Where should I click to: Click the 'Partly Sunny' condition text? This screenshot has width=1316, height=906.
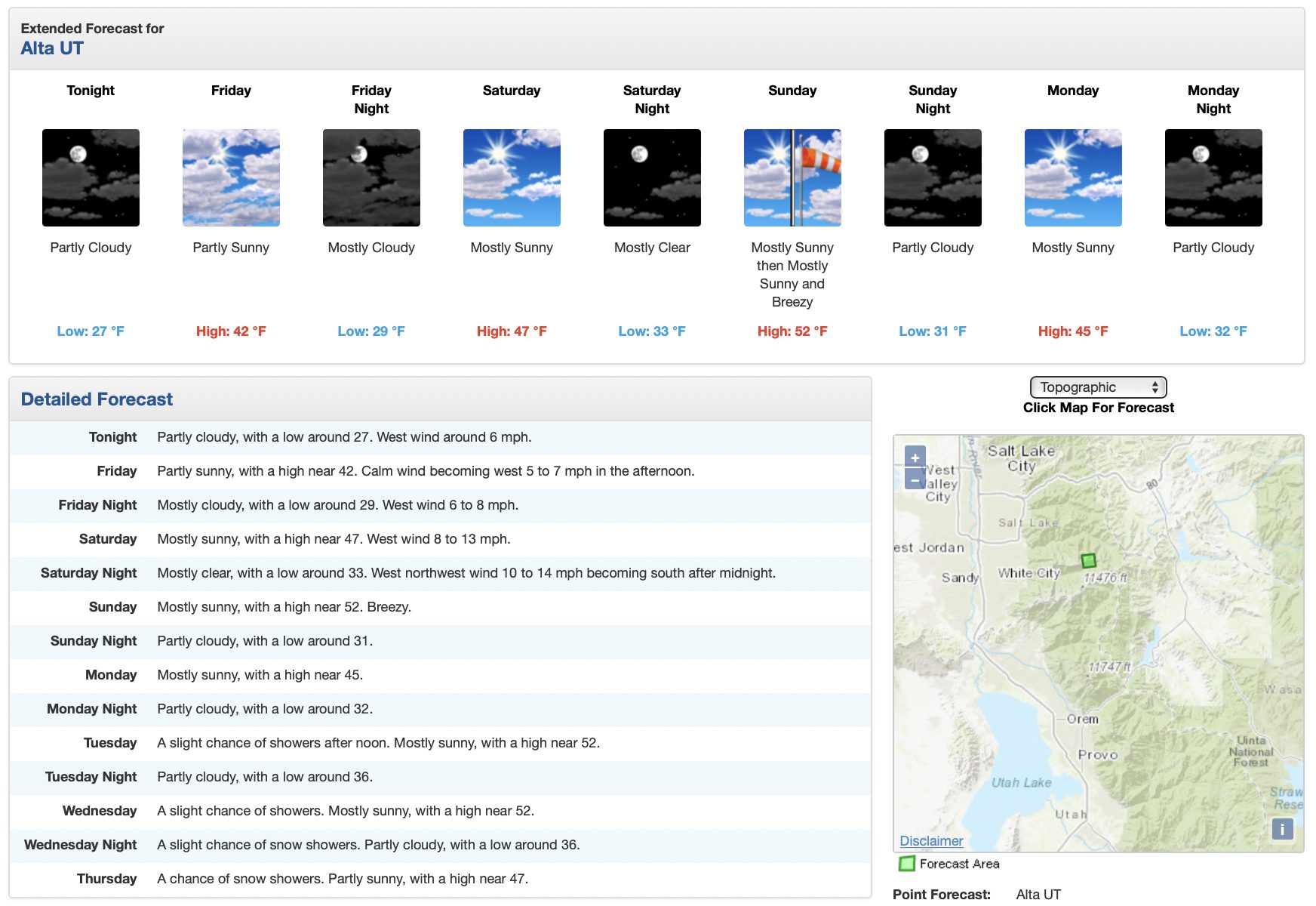231,248
